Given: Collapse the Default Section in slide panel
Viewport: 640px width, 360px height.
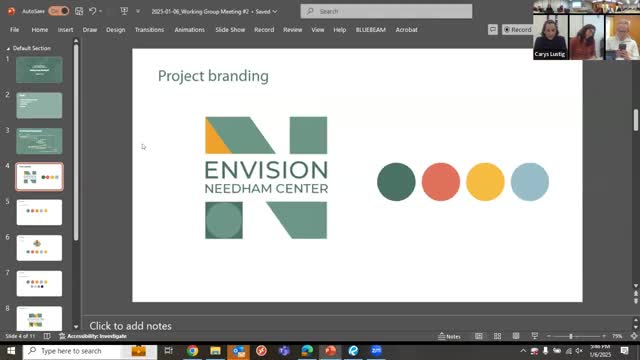Looking at the screenshot, I should coord(8,48).
